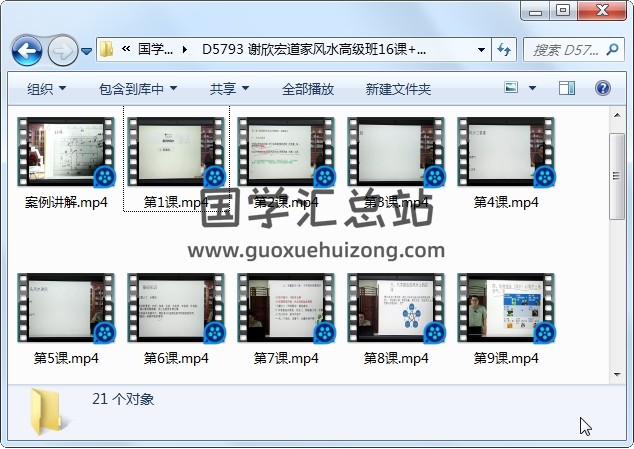This screenshot has height=449, width=634.
Task: Expand the 包含到库中 dropdown
Action: [x=138, y=89]
